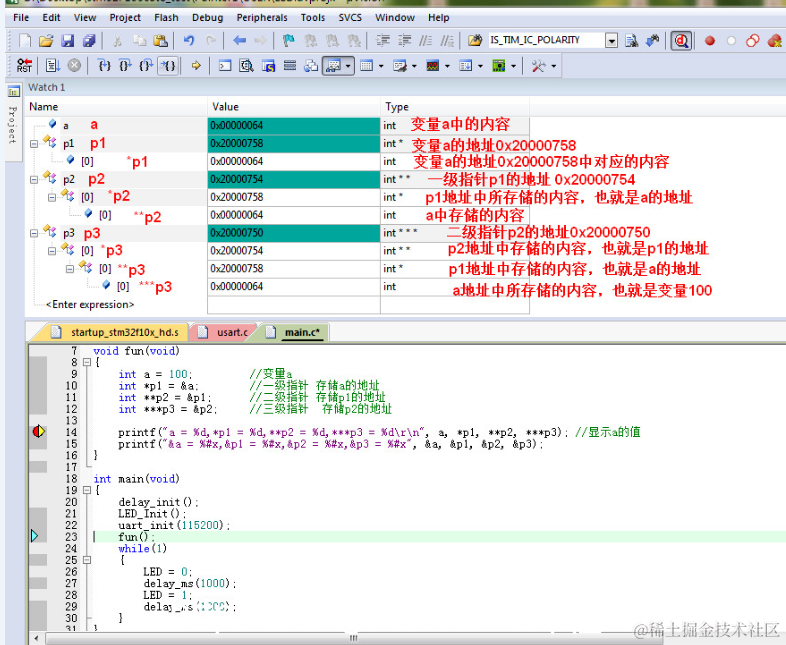Open the Debug menu
Screen dimensions: 786x645
click(x=208, y=18)
